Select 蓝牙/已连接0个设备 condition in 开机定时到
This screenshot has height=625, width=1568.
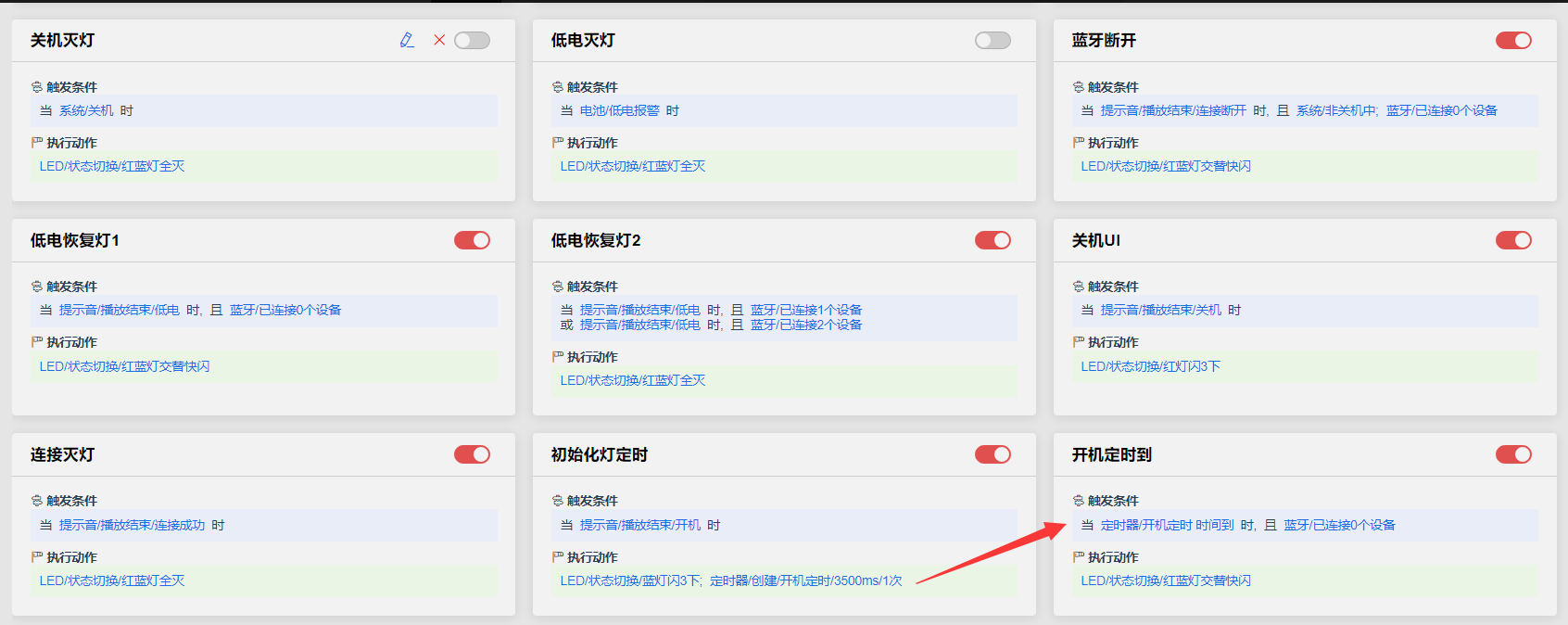1339,525
